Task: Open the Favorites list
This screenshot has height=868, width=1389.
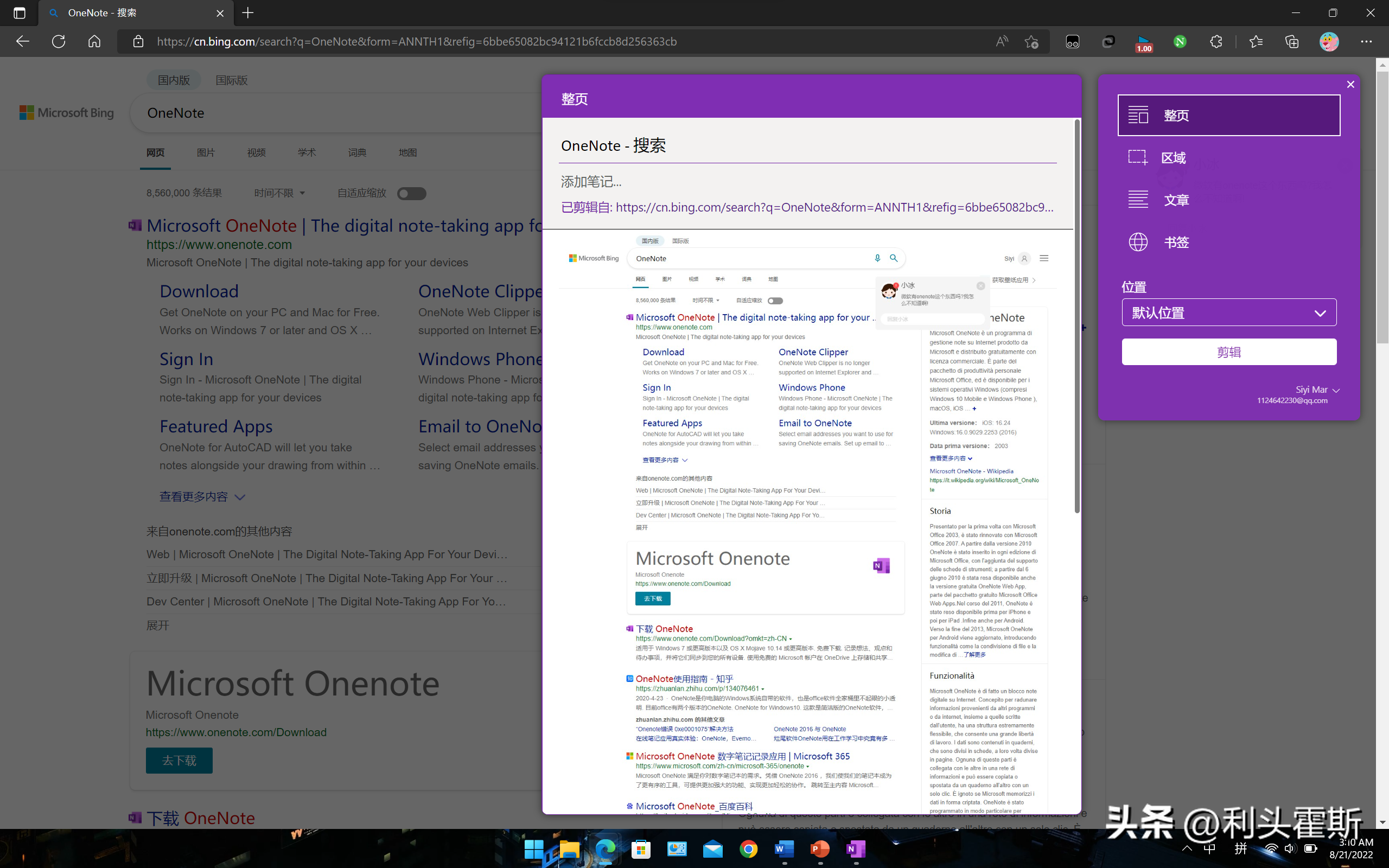Action: click(1256, 41)
